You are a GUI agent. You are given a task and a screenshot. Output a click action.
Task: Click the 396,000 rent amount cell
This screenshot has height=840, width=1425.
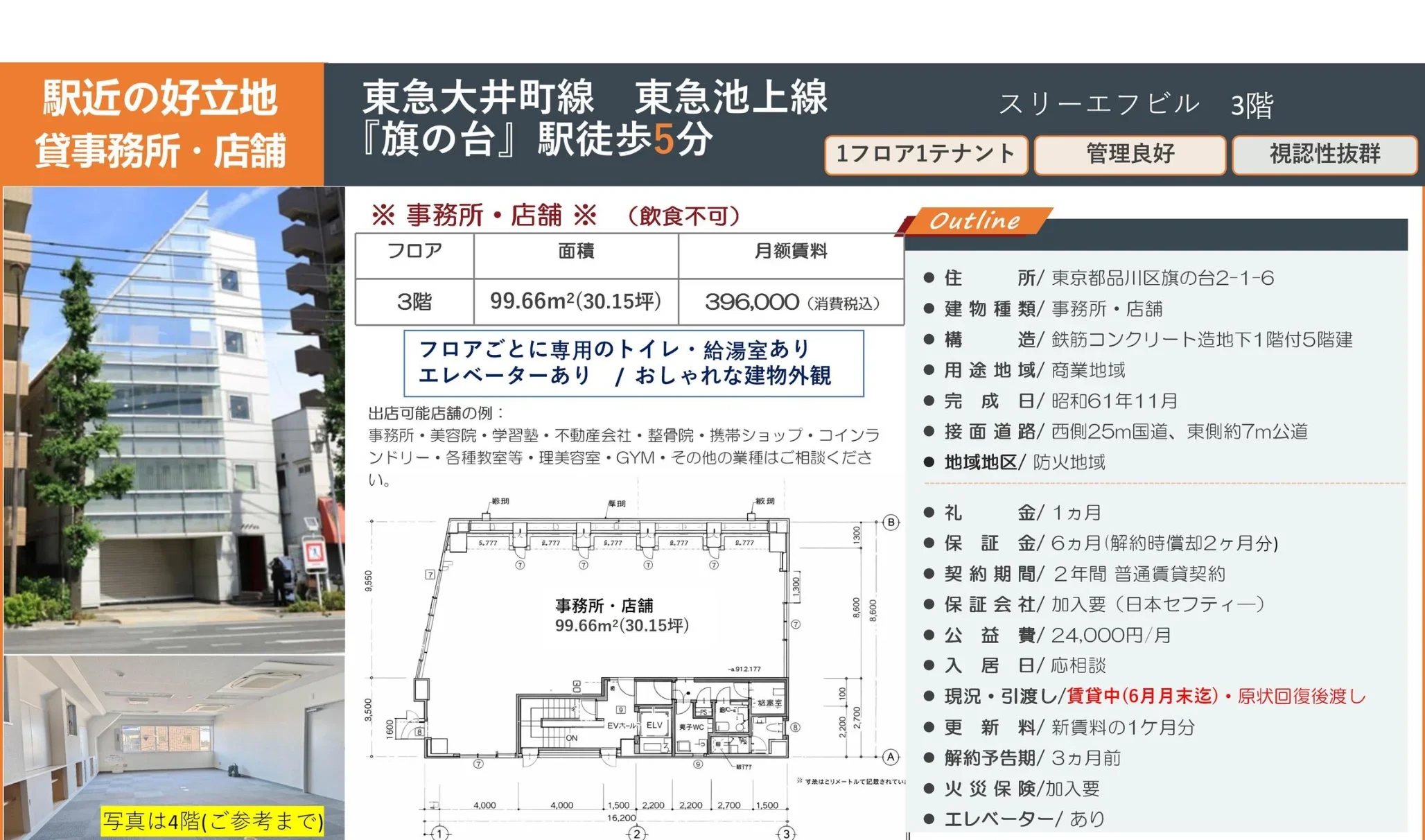(790, 302)
